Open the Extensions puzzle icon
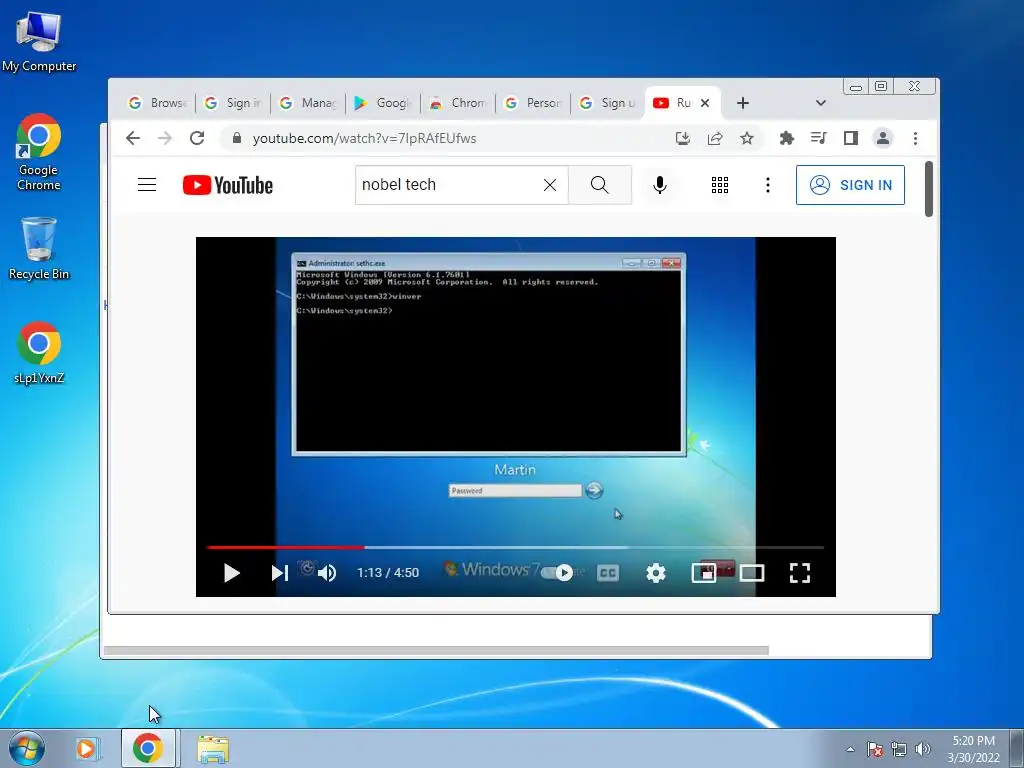 point(786,138)
